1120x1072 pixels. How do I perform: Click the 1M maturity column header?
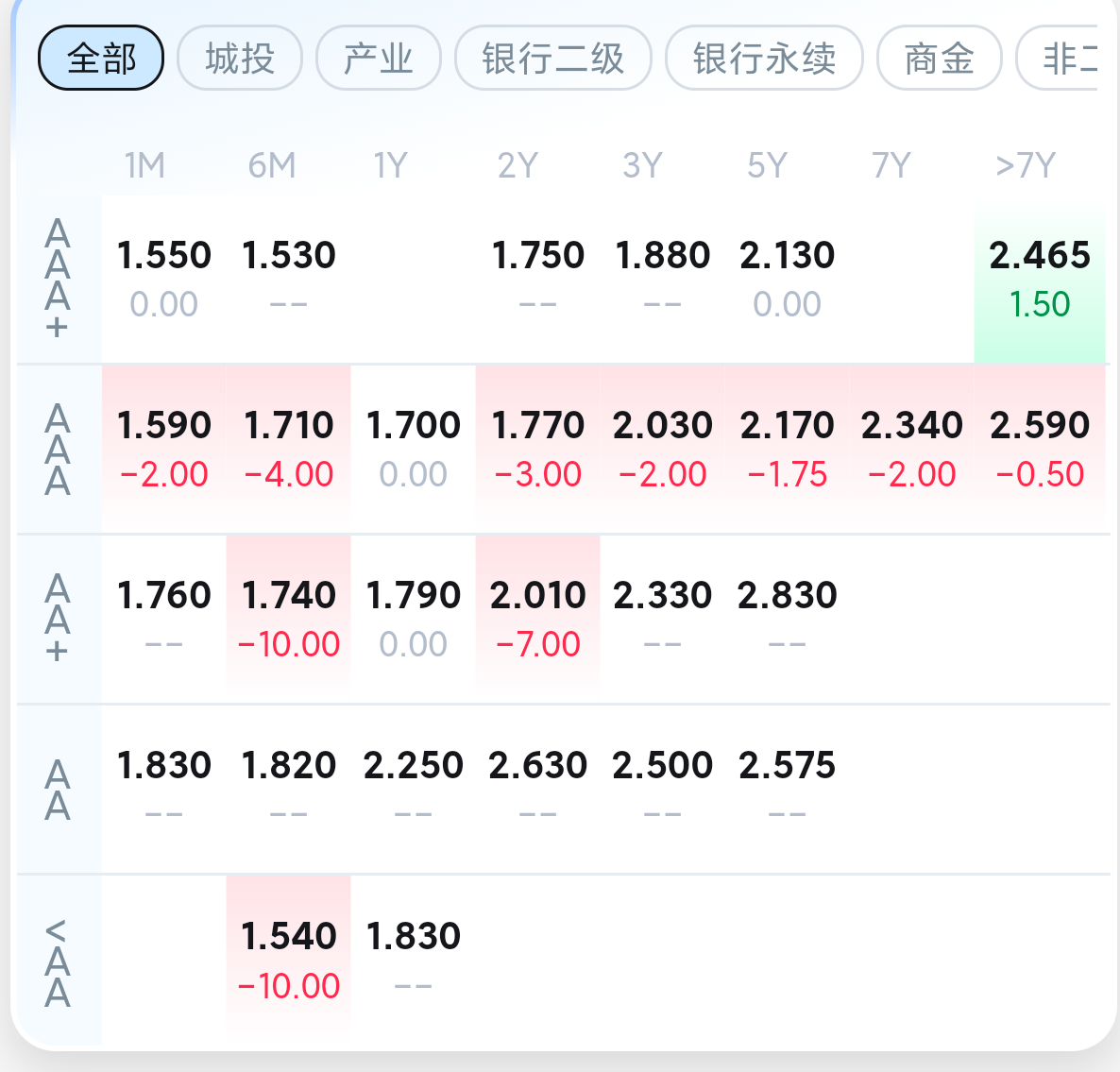pos(144,166)
